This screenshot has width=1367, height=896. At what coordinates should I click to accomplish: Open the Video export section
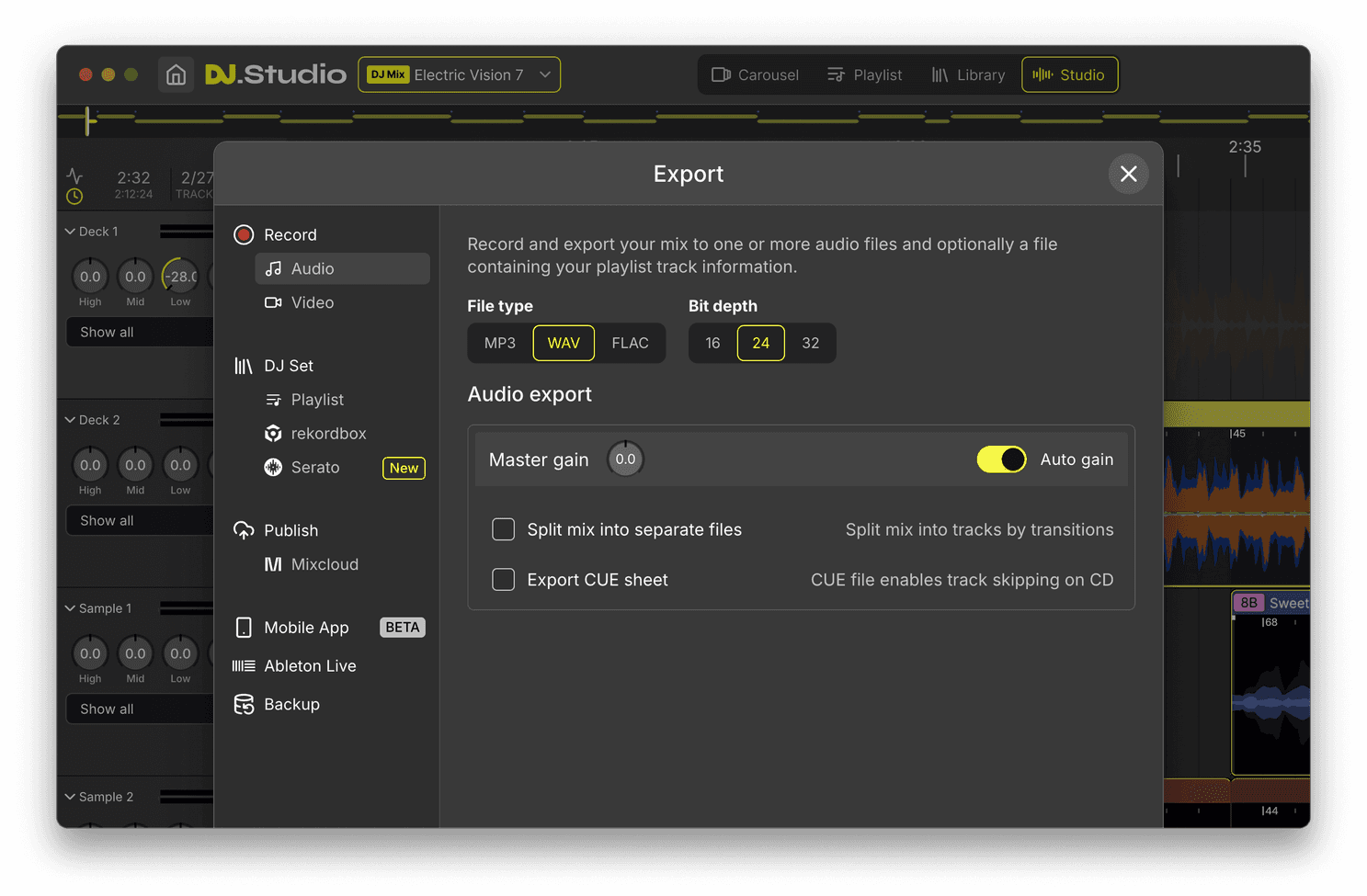click(x=342, y=302)
